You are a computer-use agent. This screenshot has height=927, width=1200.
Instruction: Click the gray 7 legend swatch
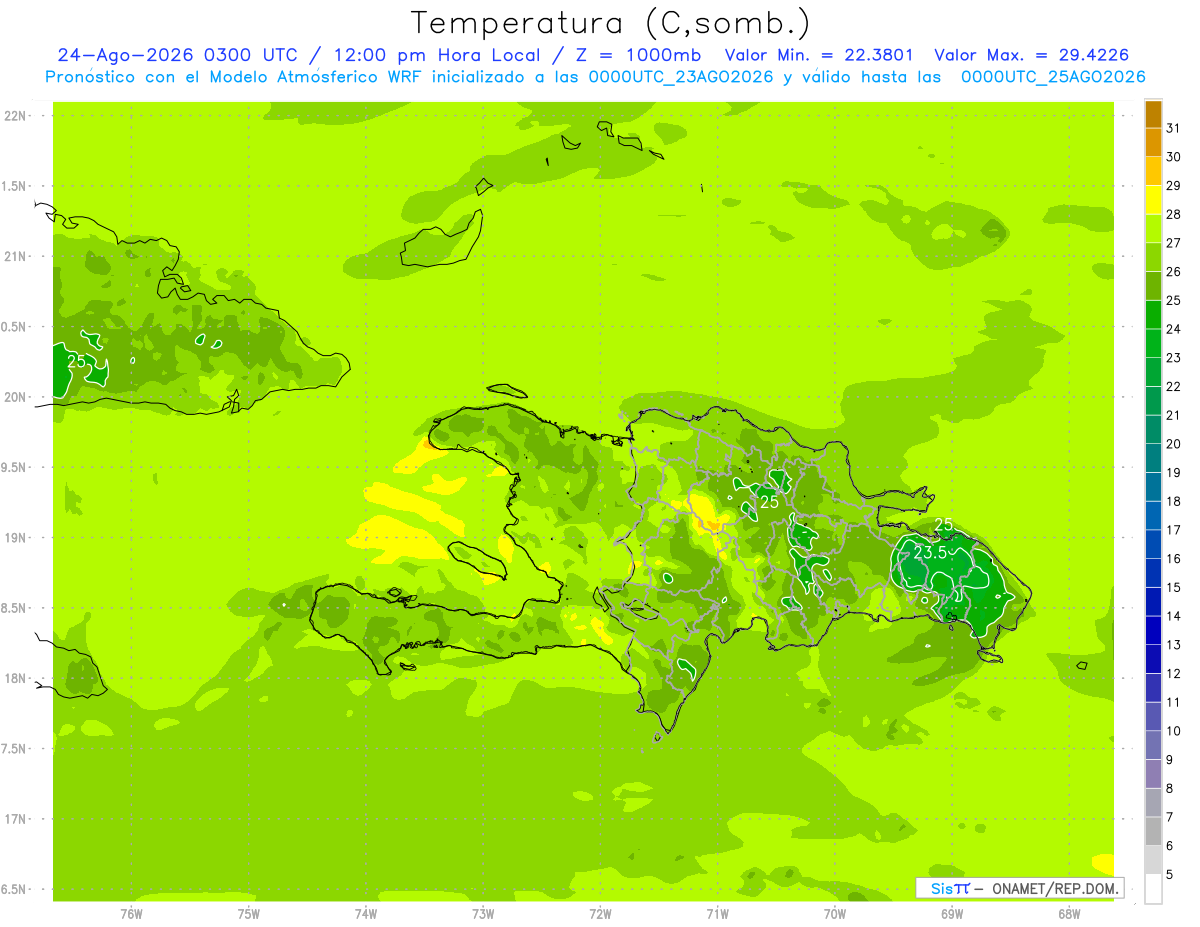[x=1153, y=803]
